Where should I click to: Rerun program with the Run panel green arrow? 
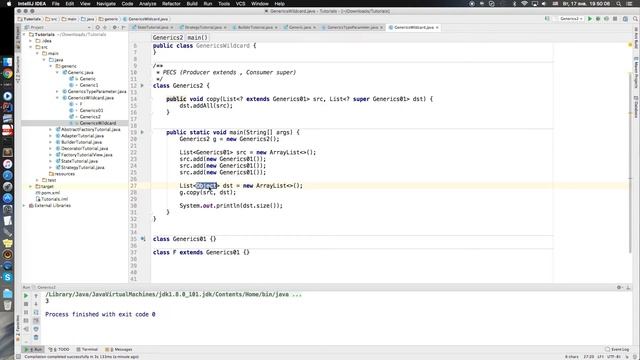click(x=26, y=296)
